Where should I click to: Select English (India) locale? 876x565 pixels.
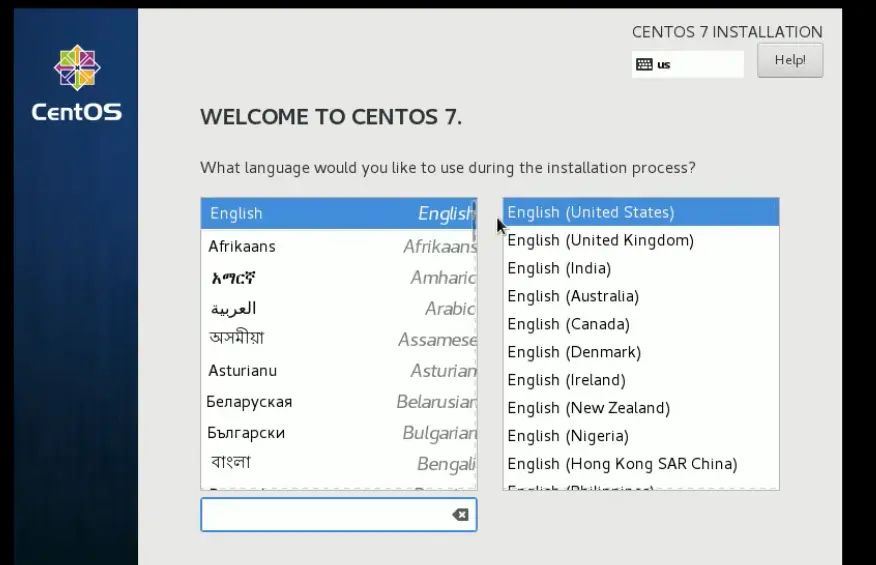coord(641,268)
